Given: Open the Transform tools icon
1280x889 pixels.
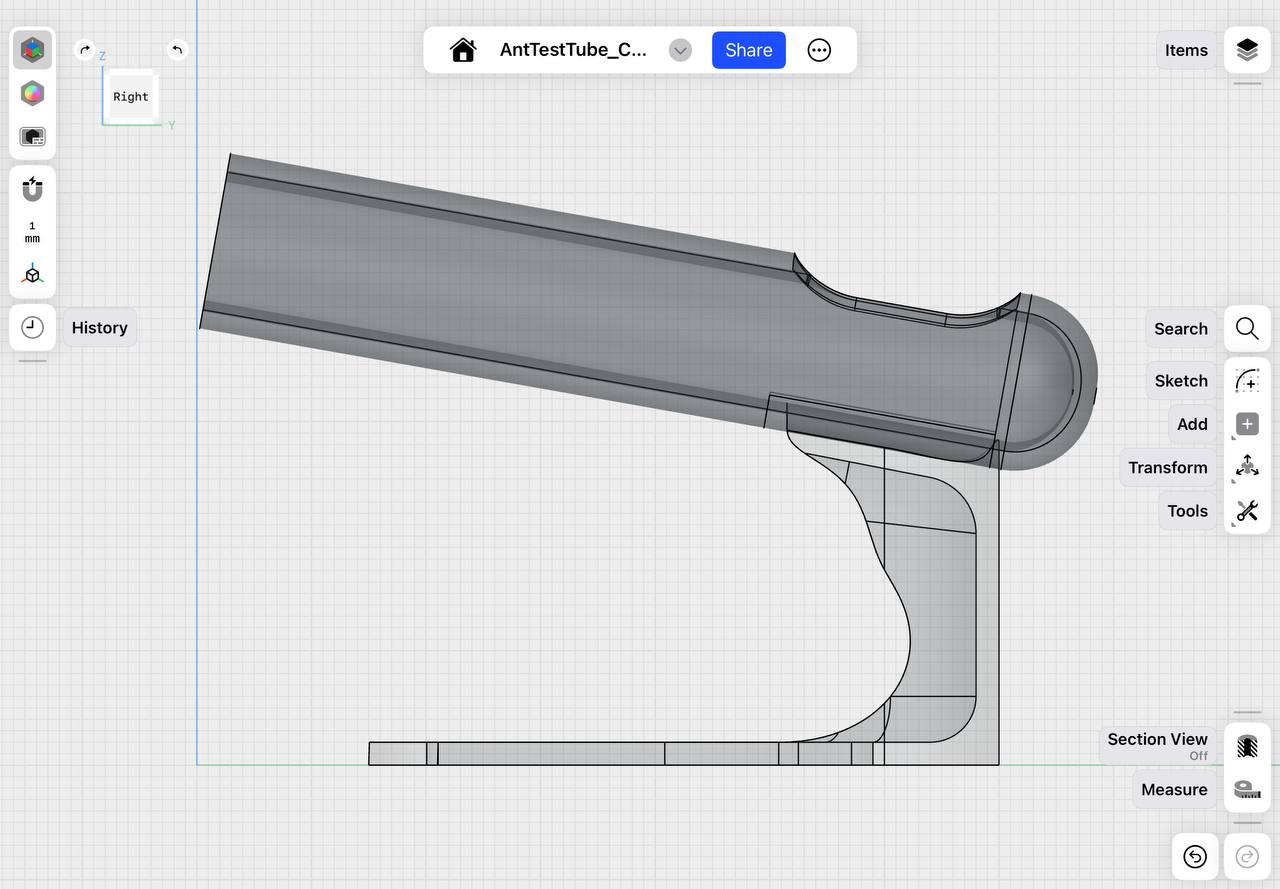Looking at the screenshot, I should 1246,467.
